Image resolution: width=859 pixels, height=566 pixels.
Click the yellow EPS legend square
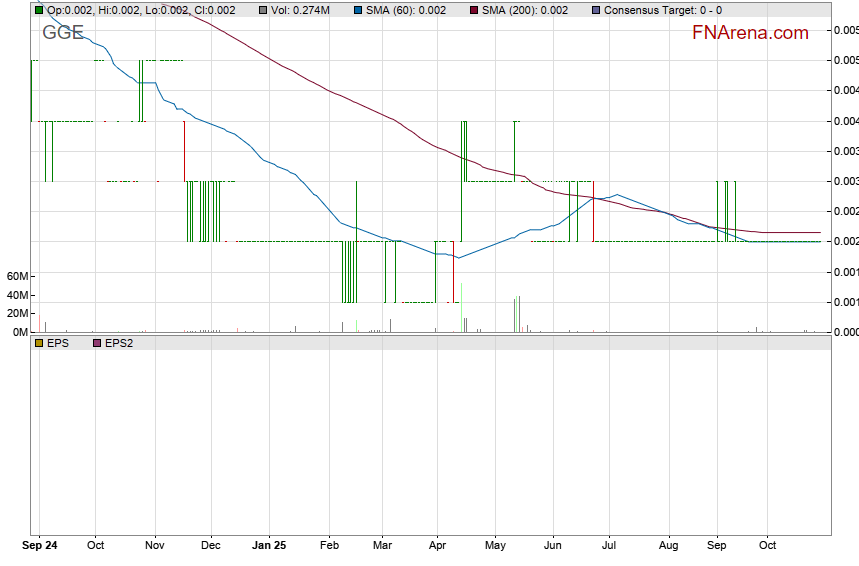pyautogui.click(x=39, y=343)
